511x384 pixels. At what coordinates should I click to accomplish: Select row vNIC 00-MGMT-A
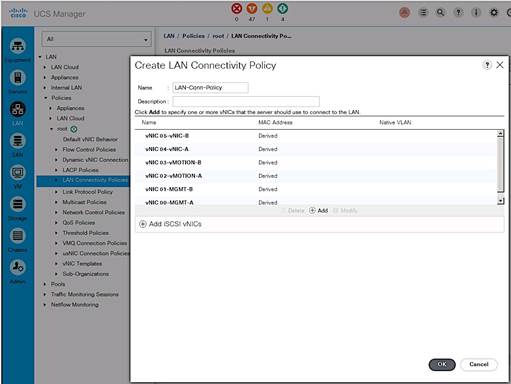click(x=316, y=202)
